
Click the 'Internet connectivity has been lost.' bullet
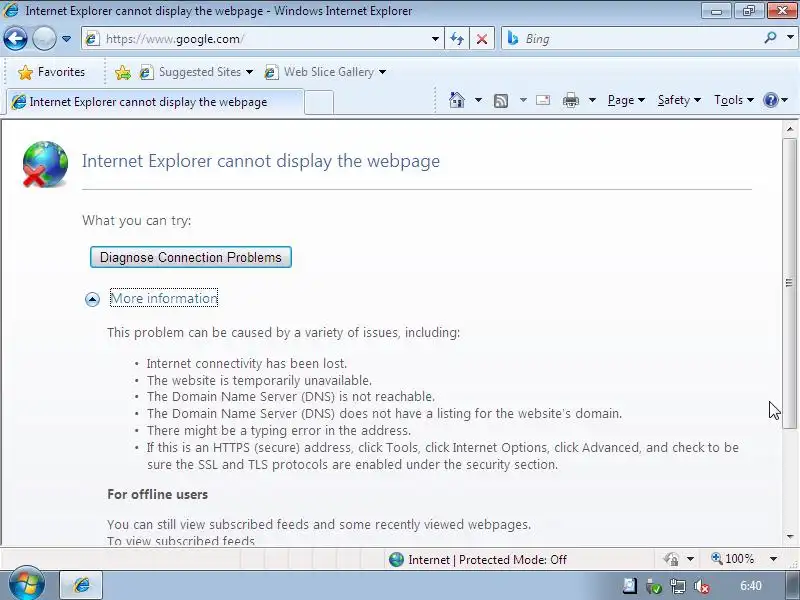pyautogui.click(x=246, y=363)
